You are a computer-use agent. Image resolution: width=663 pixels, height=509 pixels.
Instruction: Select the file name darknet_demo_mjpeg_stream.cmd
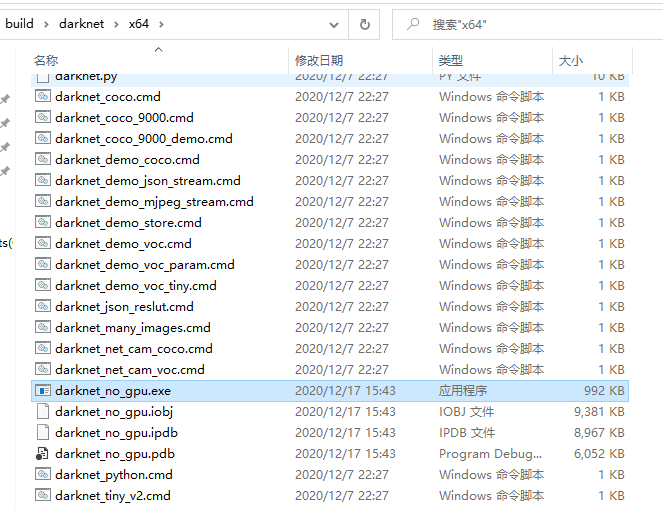click(154, 202)
